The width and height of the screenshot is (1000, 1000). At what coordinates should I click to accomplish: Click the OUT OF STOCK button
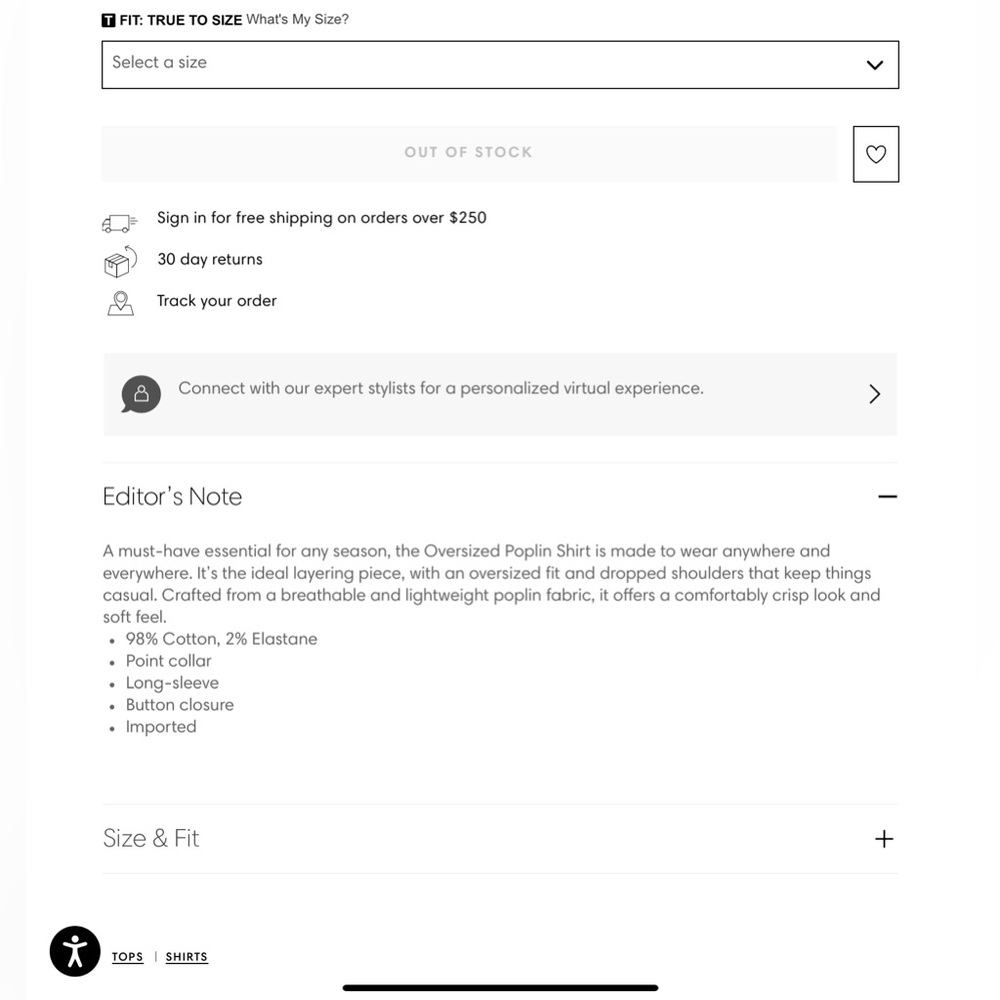[x=469, y=154]
